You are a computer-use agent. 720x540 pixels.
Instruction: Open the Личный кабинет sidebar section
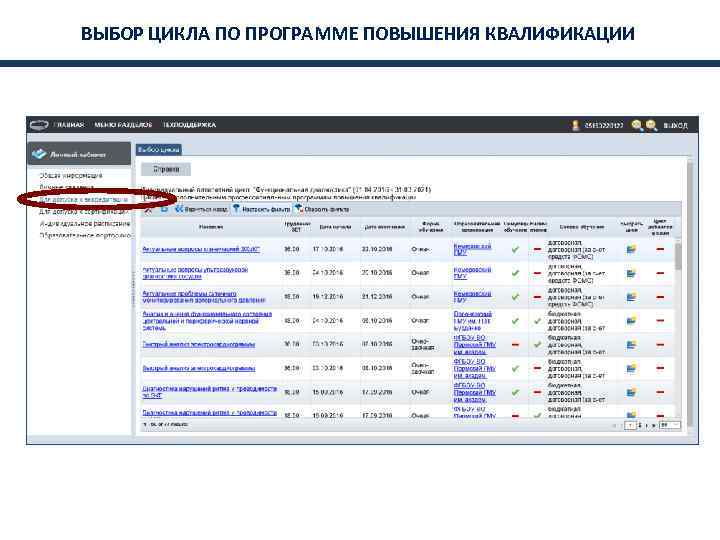(79, 154)
